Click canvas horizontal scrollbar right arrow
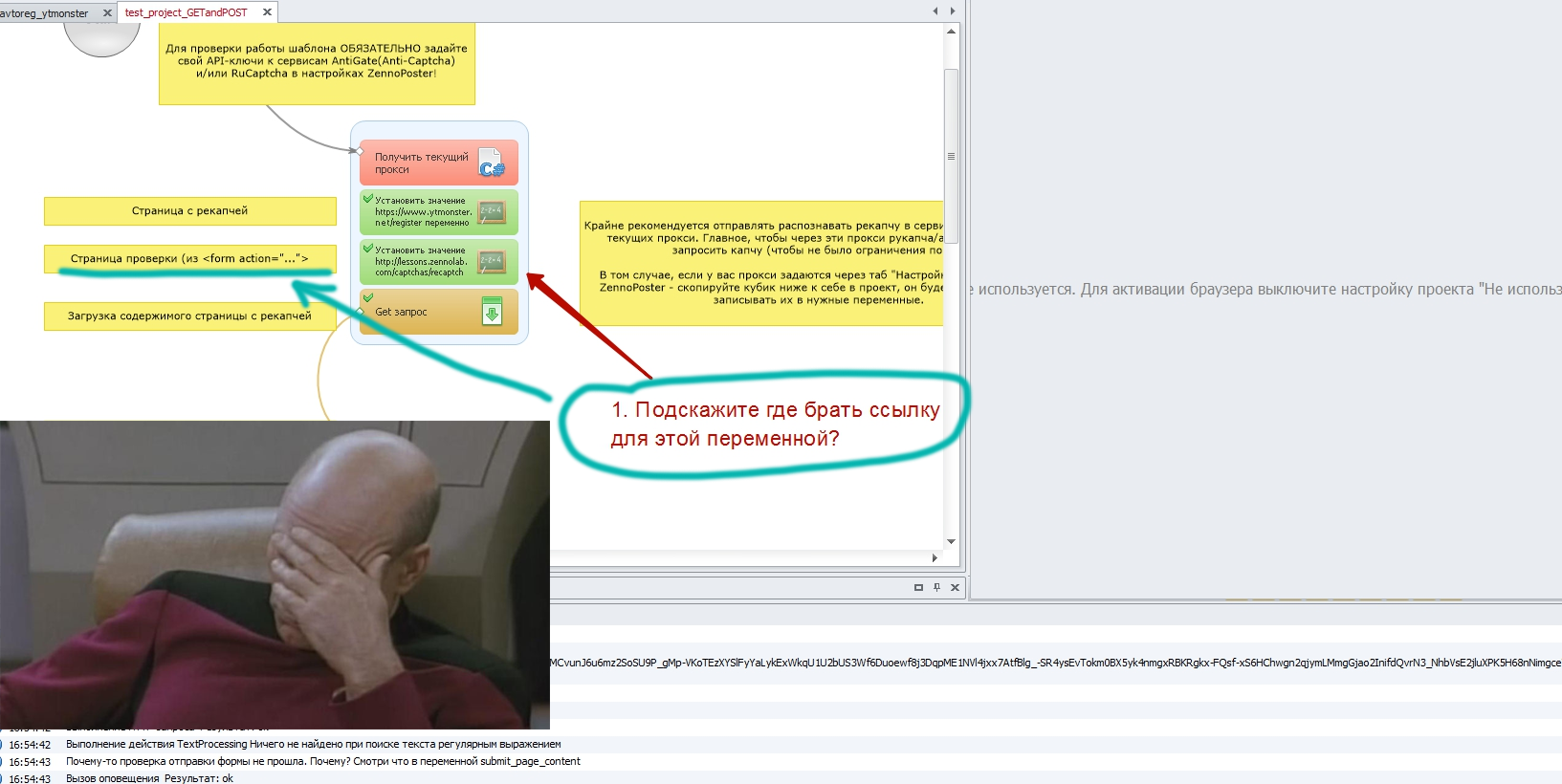1562x784 pixels. pyautogui.click(x=935, y=557)
